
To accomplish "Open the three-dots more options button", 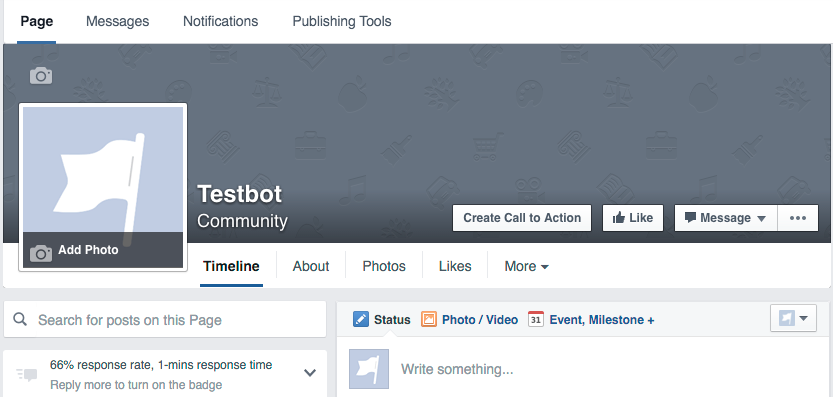I will (x=798, y=218).
